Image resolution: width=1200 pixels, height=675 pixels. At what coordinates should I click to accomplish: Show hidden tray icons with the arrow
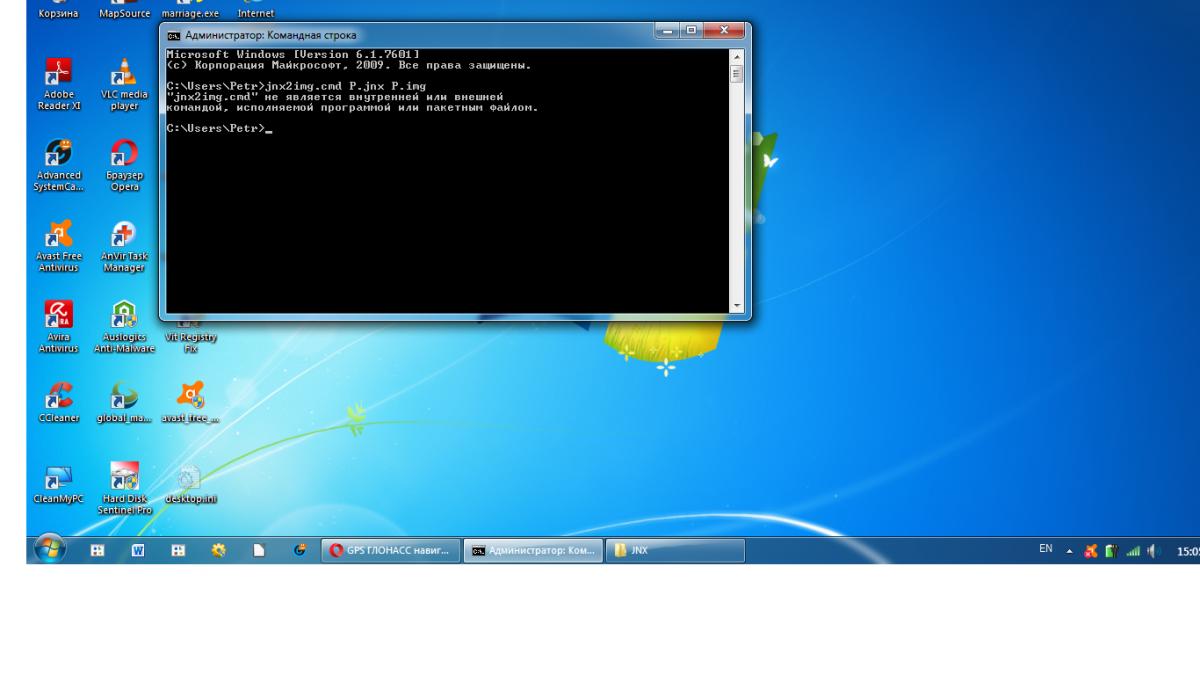1069,550
